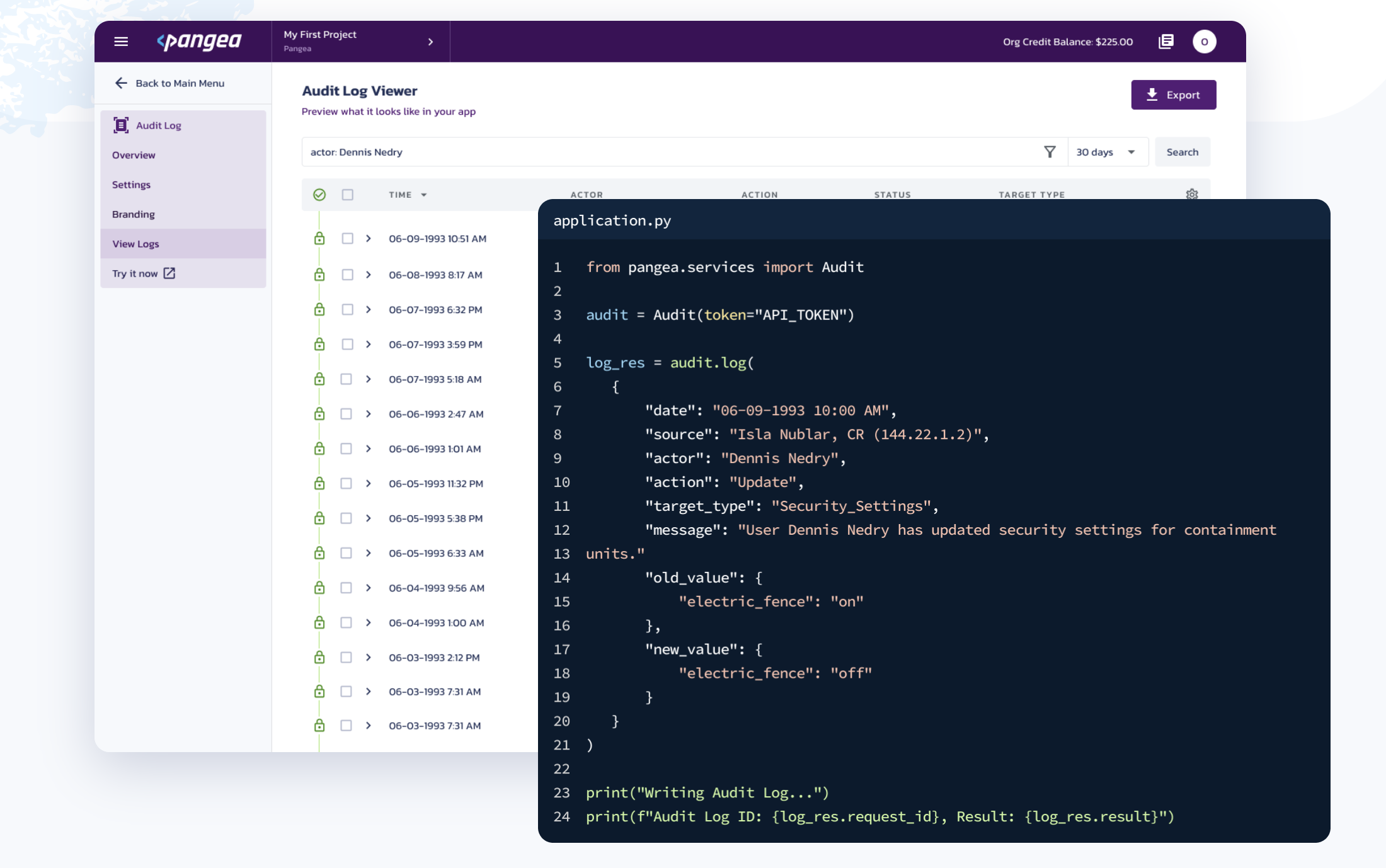
Task: Check the box for 06-07-1993 5:18 AM
Action: point(346,379)
